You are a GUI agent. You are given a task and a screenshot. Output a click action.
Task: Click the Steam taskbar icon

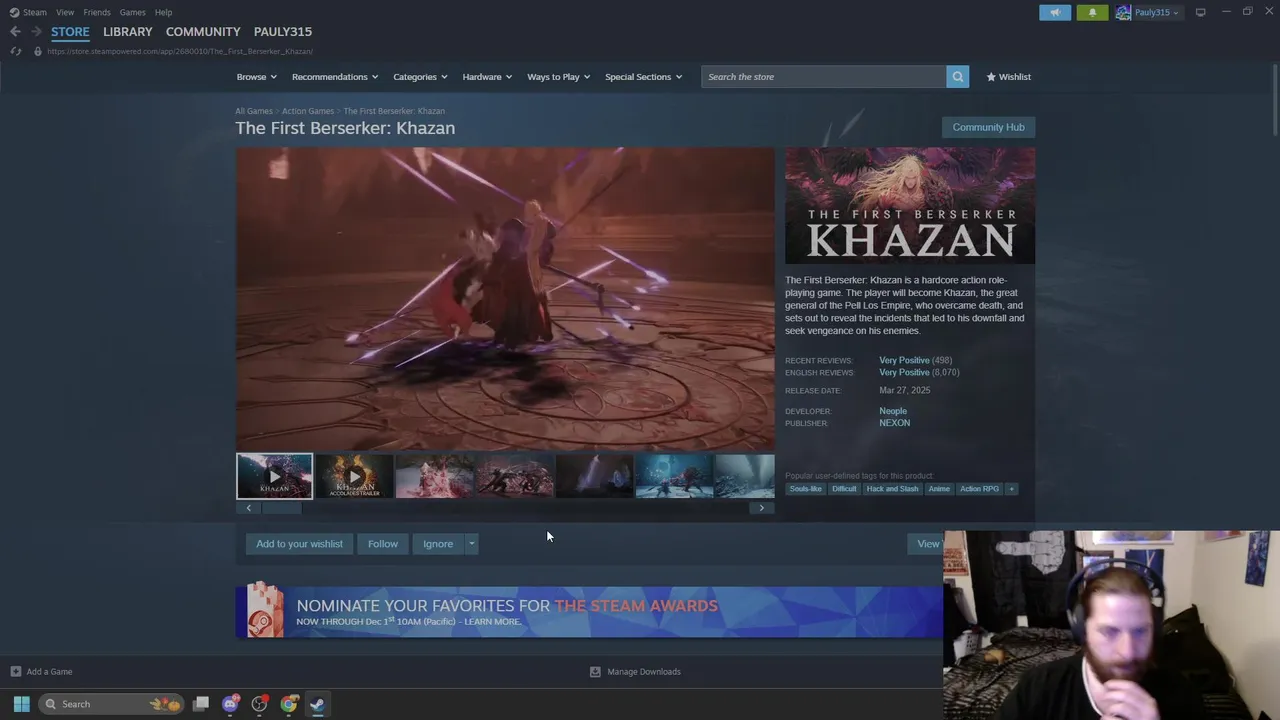(x=317, y=704)
